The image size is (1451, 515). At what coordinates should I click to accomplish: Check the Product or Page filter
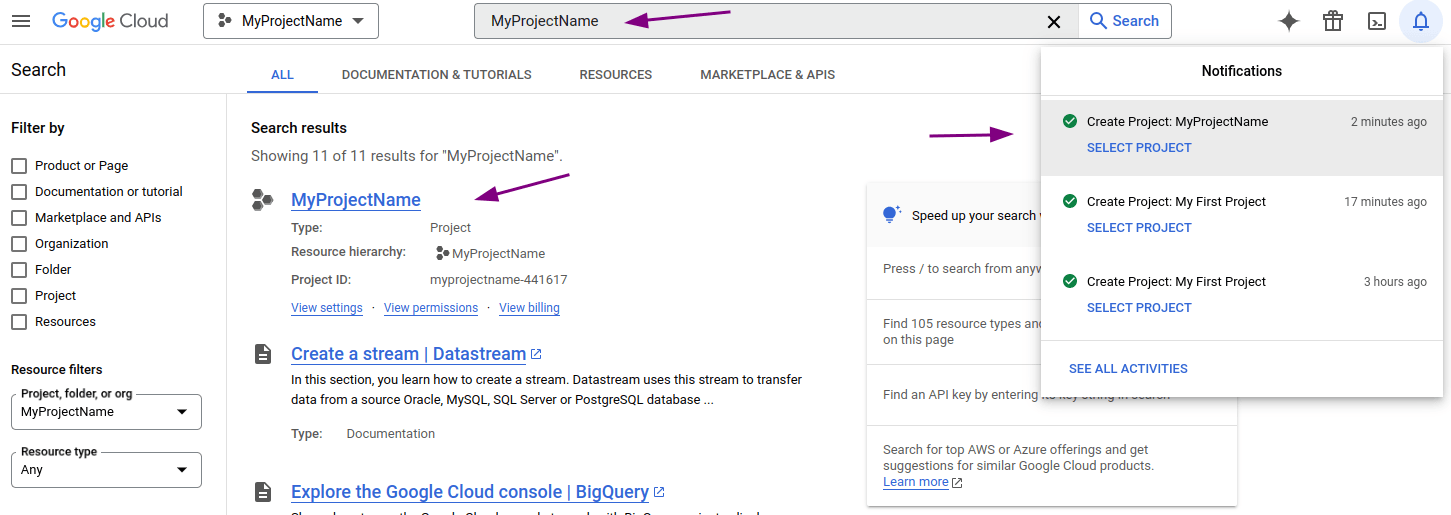tap(19, 166)
